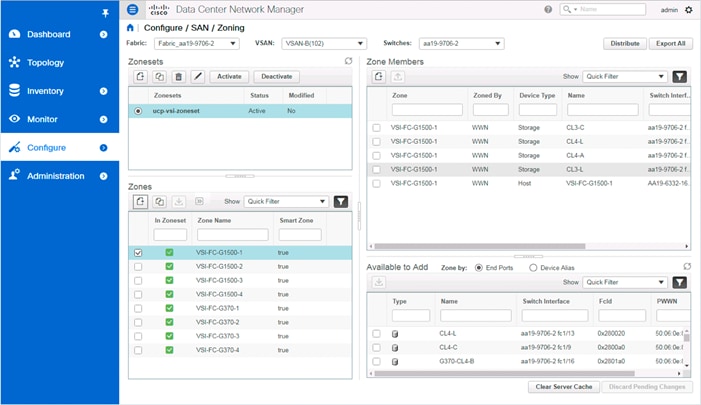Expand the Administration menu arrow
The width and height of the screenshot is (701, 405).
pyautogui.click(x=104, y=176)
